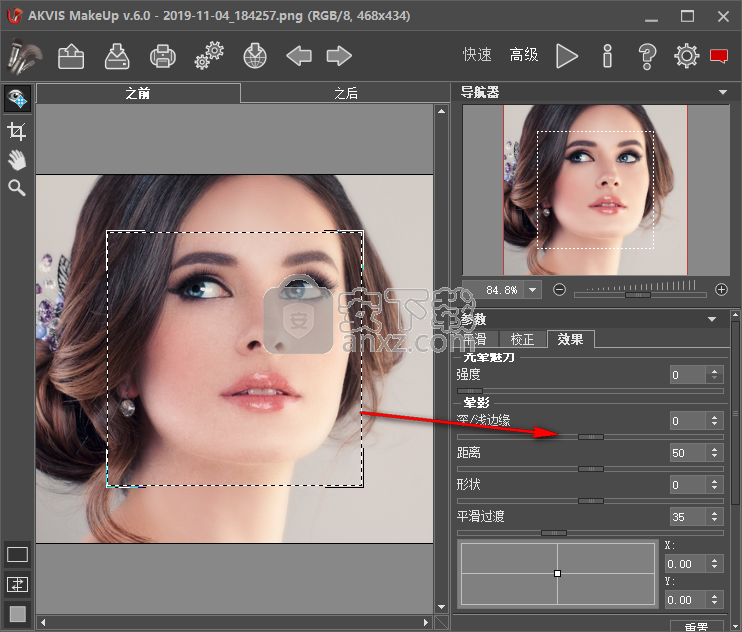Open program info icon
This screenshot has height=632, width=742.
(x=608, y=56)
